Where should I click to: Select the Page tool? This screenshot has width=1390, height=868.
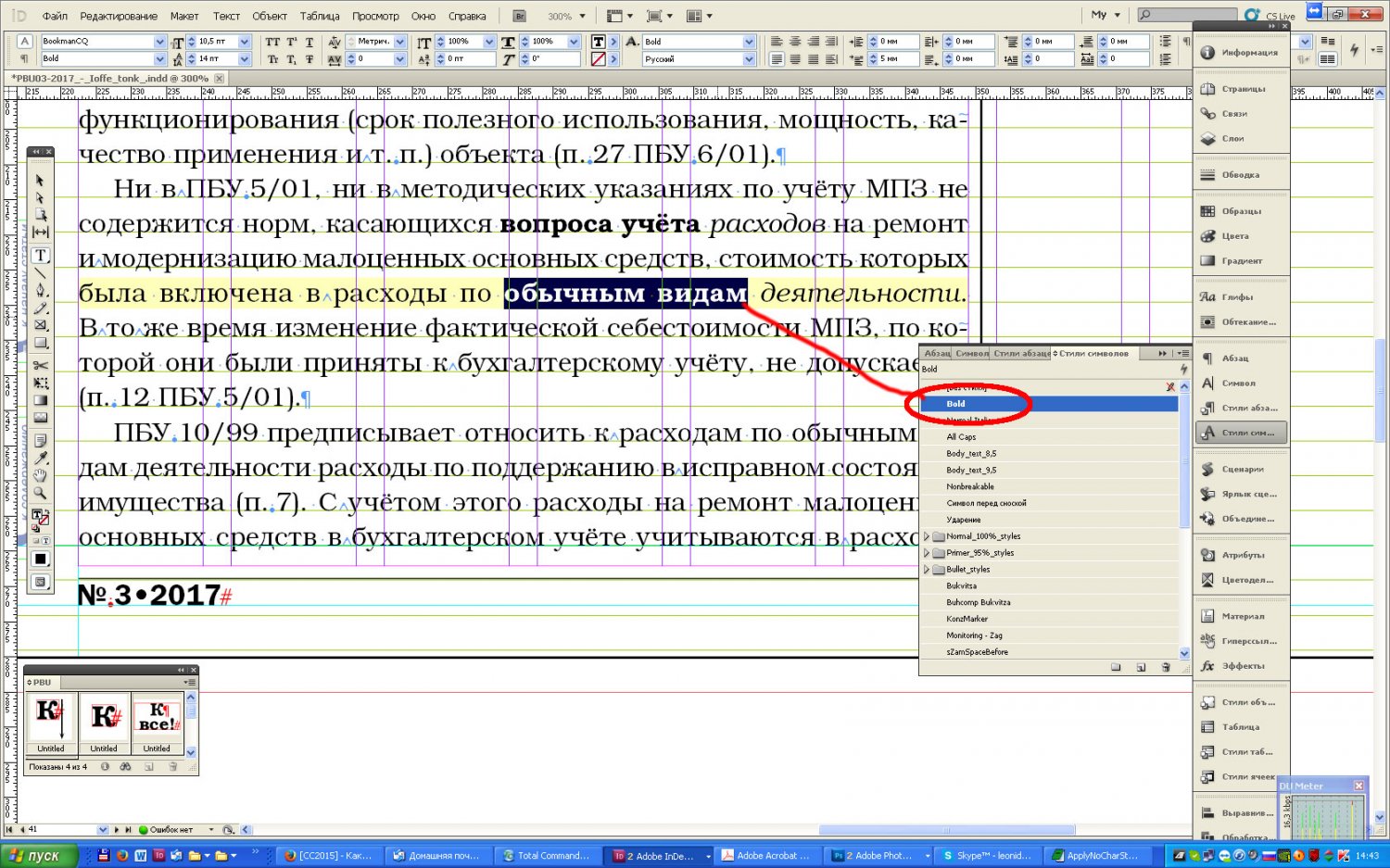[40, 215]
